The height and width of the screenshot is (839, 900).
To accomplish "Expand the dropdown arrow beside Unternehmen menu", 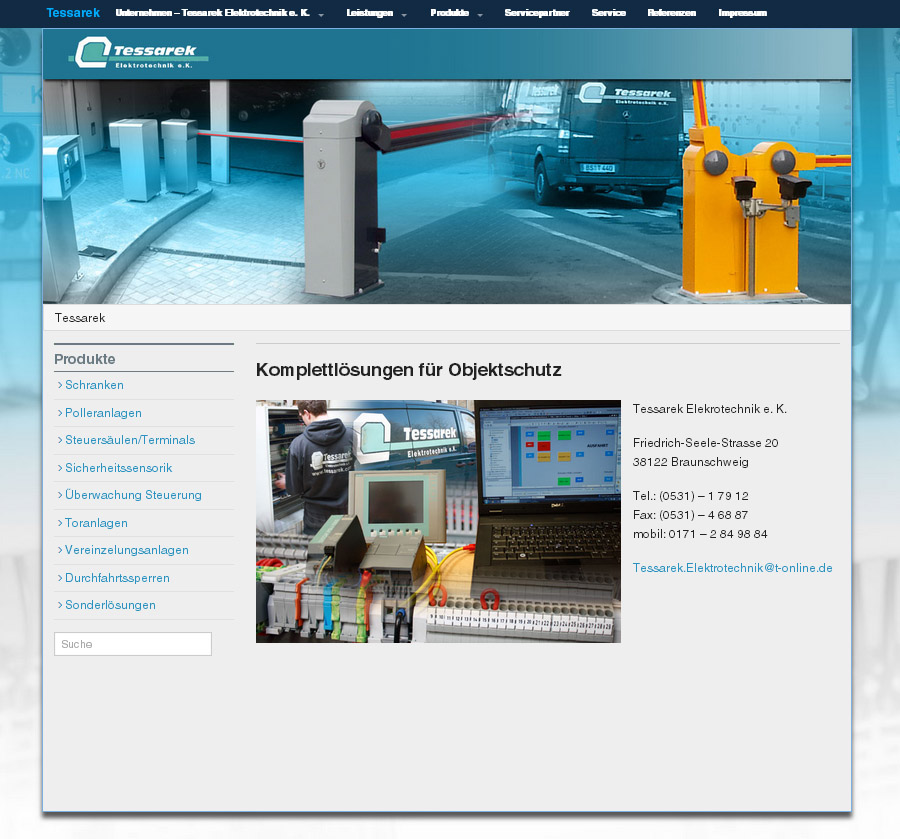I will pyautogui.click(x=321, y=15).
